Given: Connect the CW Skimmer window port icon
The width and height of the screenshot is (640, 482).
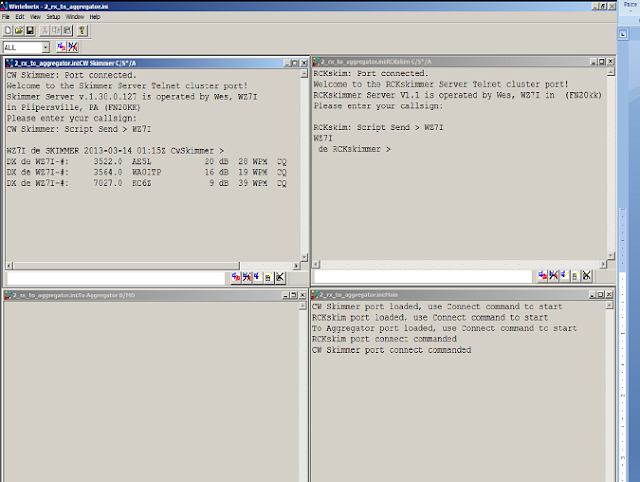Looking at the screenshot, I should tap(236, 278).
